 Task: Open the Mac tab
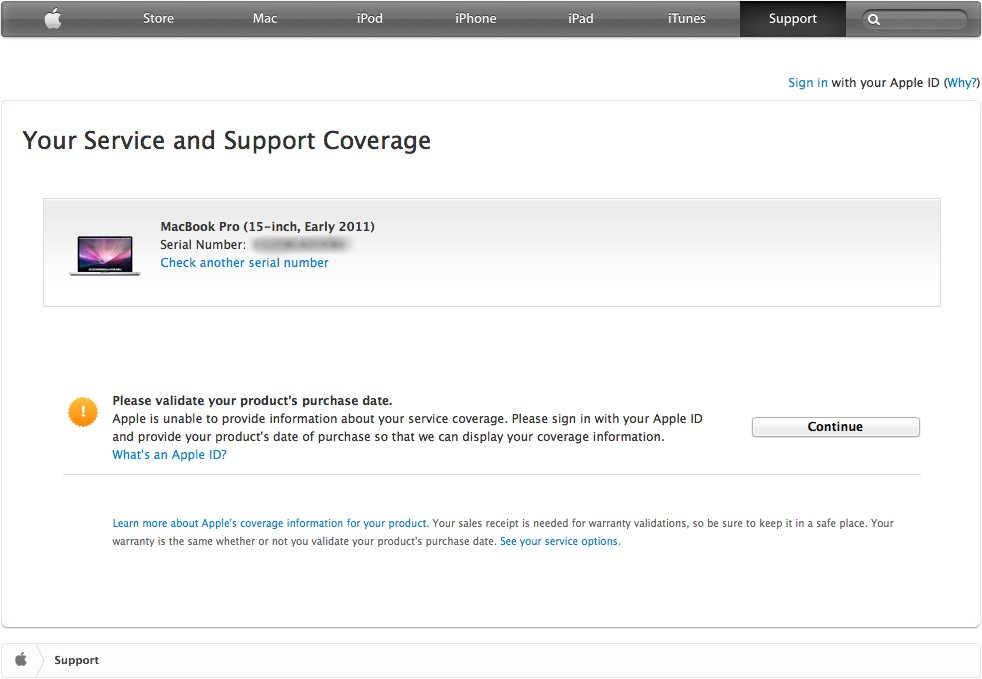[x=265, y=18]
